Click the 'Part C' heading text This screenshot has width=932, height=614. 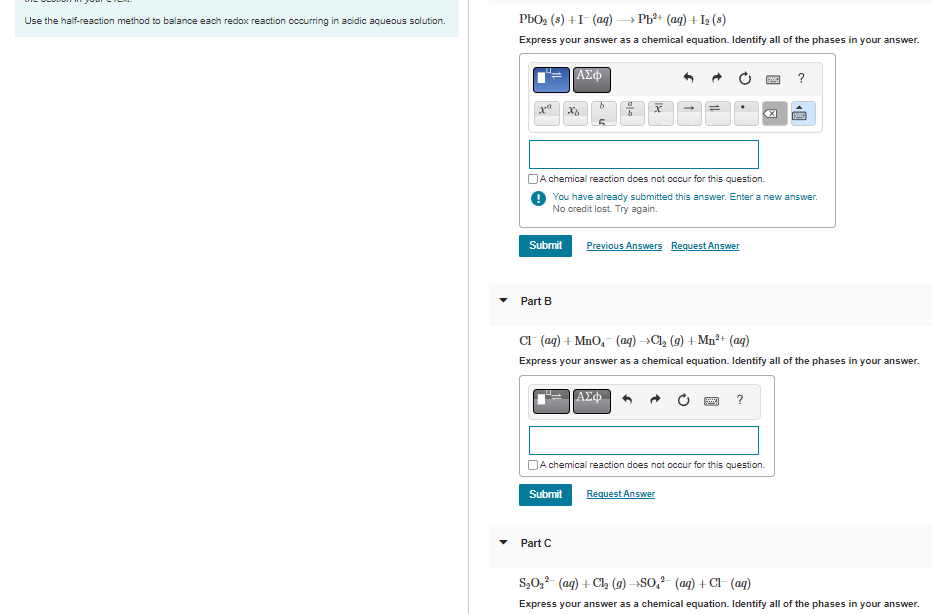(536, 543)
